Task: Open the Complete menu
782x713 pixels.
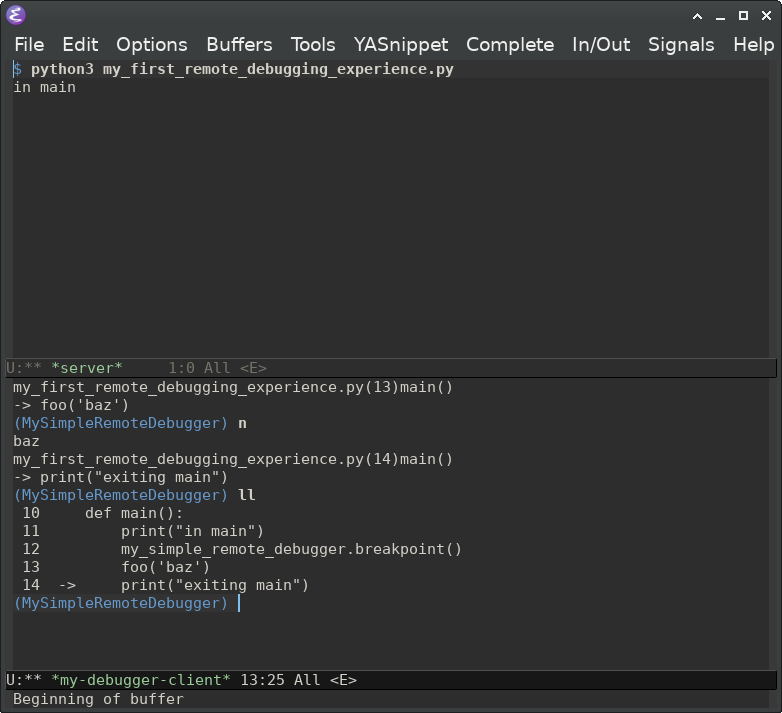Action: (x=510, y=45)
